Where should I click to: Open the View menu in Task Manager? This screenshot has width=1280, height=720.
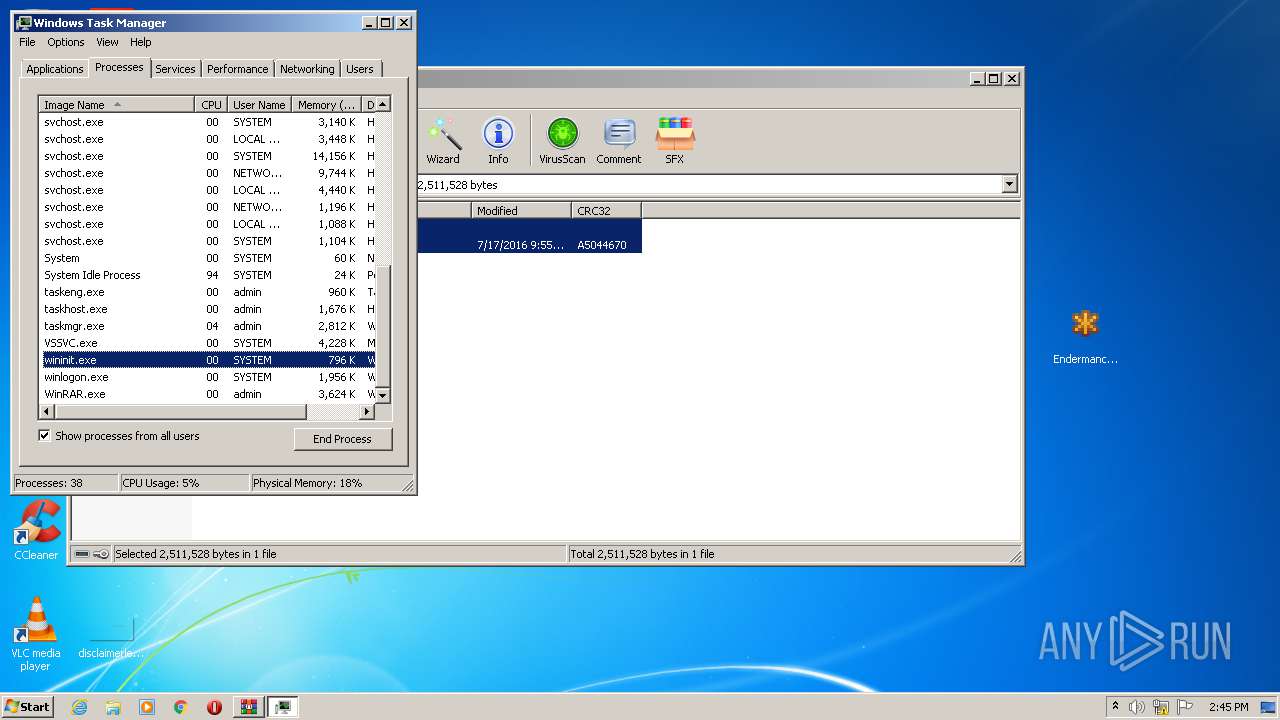point(107,42)
